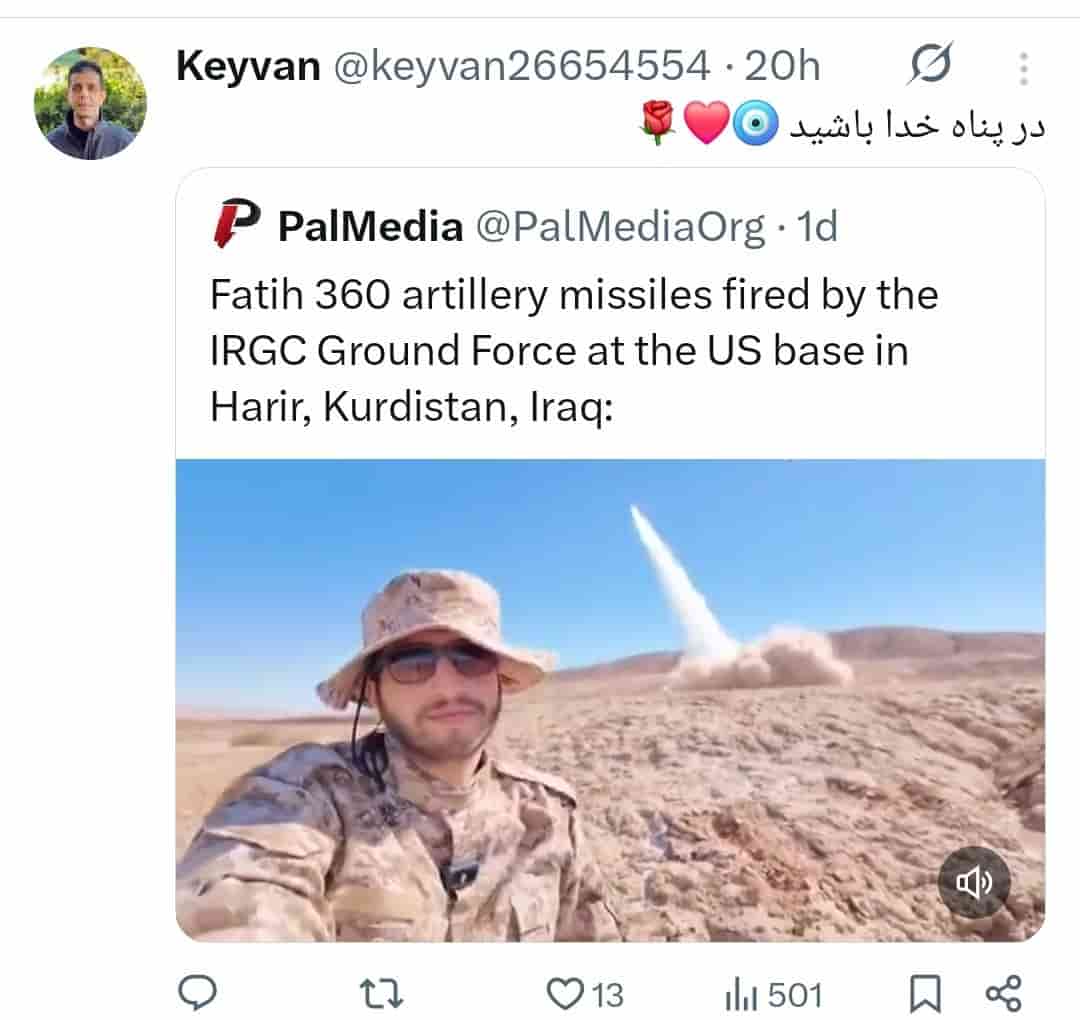Click the 20h post timestamp
Image resolution: width=1080 pixels, height=1020 pixels.
click(x=783, y=67)
